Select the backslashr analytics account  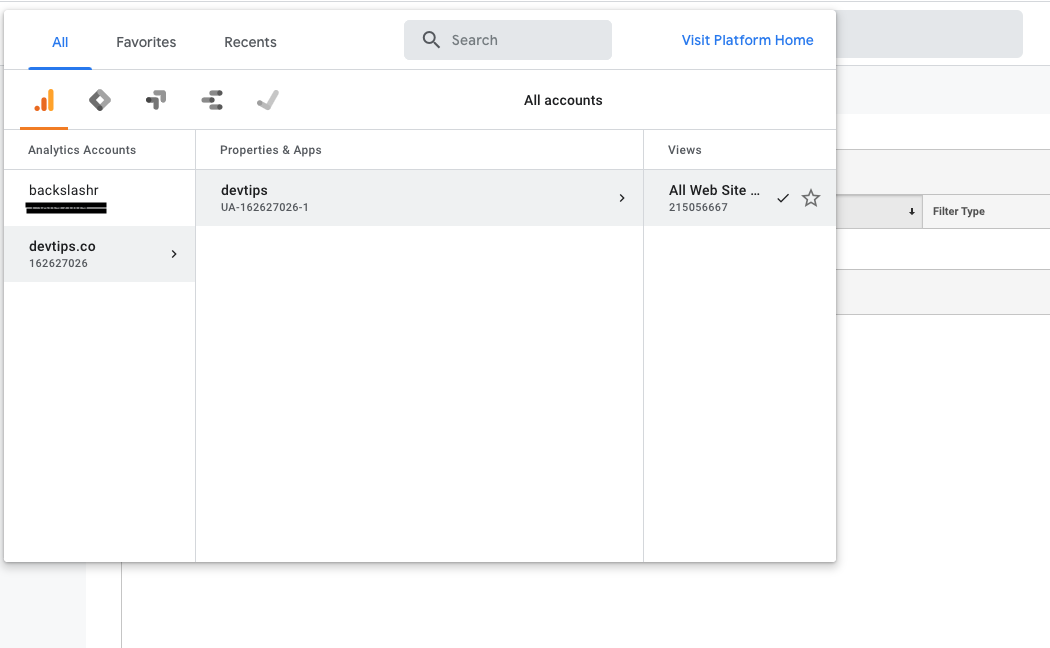click(x=100, y=198)
